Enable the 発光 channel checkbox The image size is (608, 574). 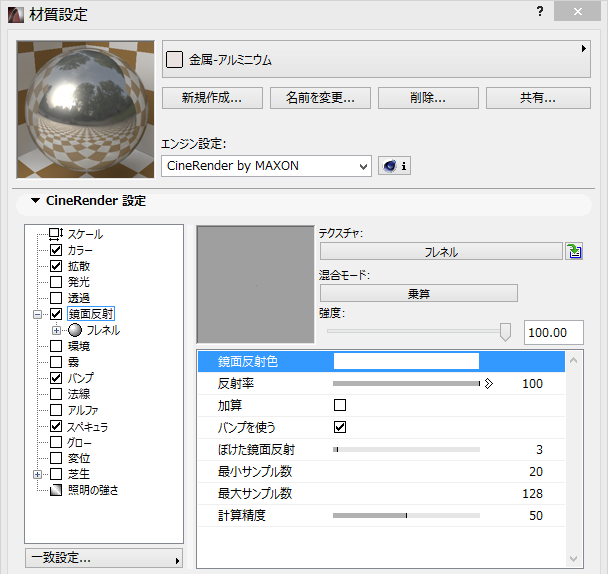[x=56, y=282]
